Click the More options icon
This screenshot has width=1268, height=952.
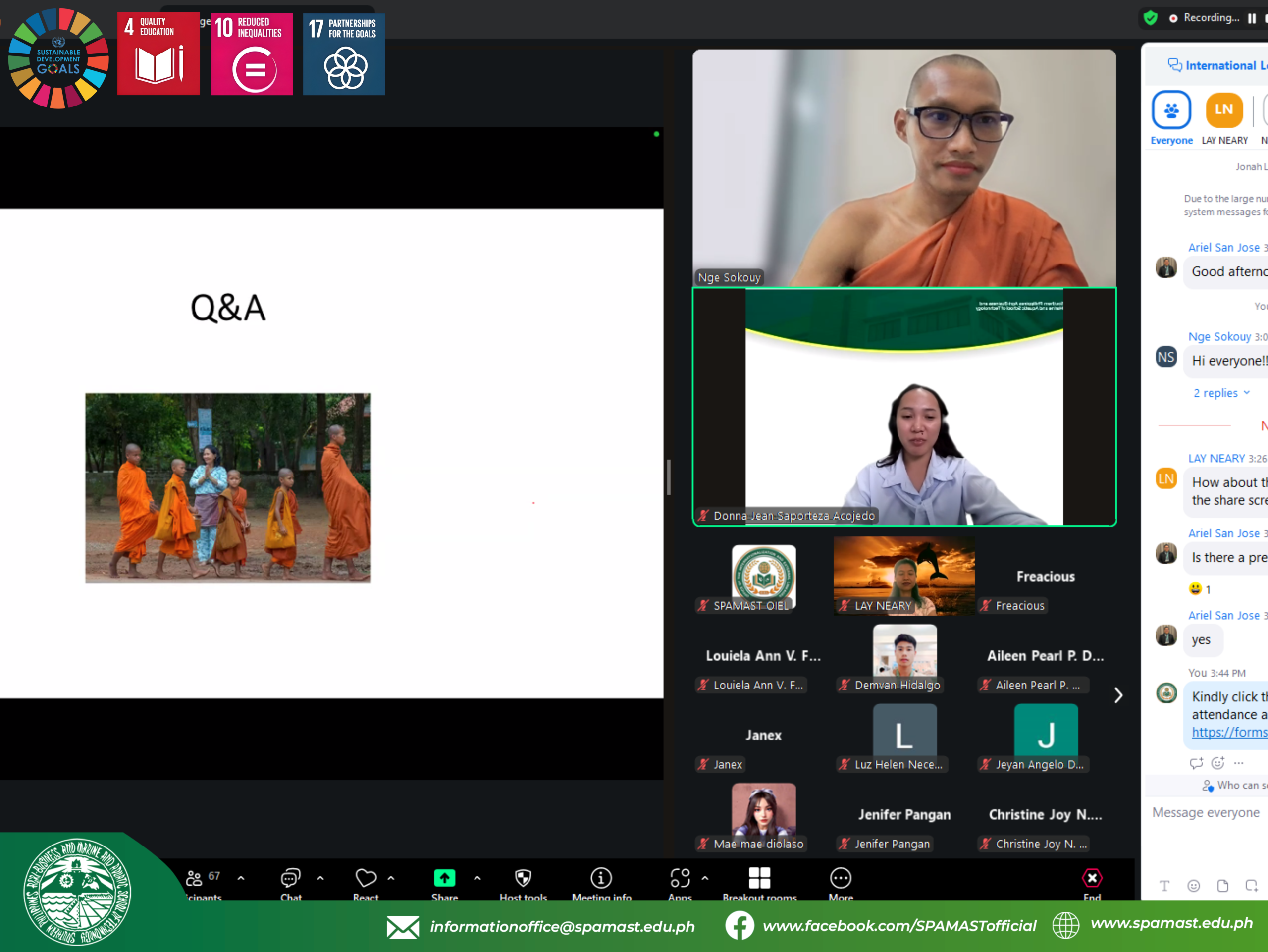(841, 879)
